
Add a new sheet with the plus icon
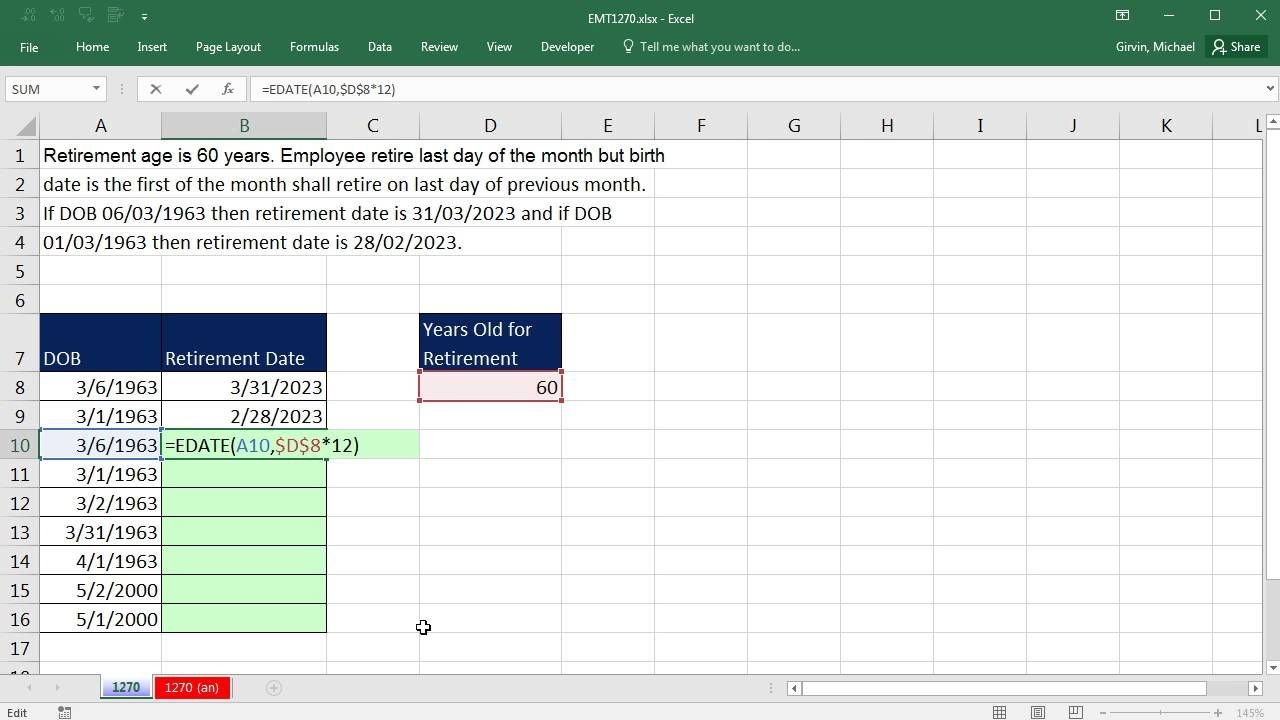coord(274,687)
